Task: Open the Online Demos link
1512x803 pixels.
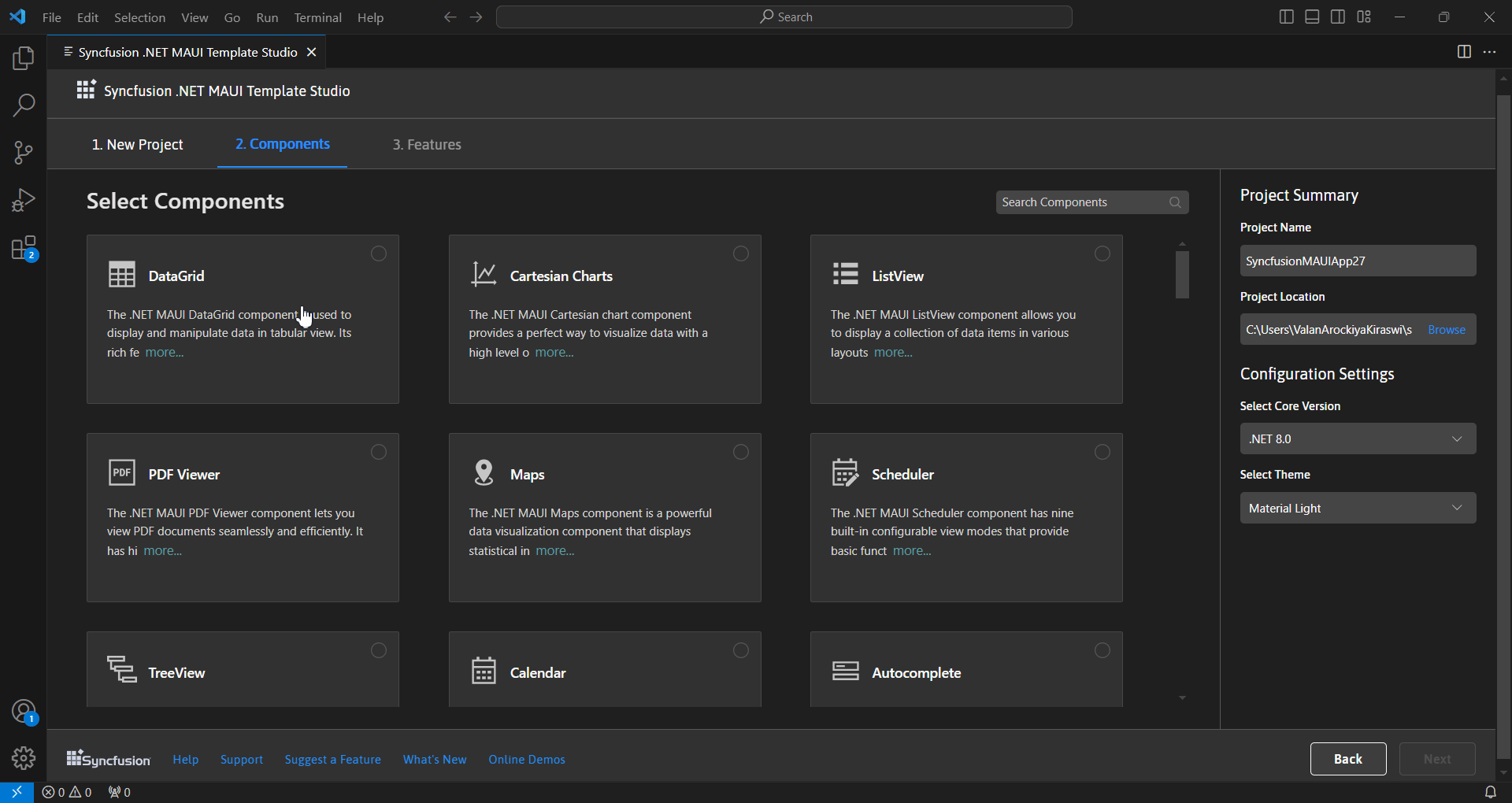Action: click(526, 759)
